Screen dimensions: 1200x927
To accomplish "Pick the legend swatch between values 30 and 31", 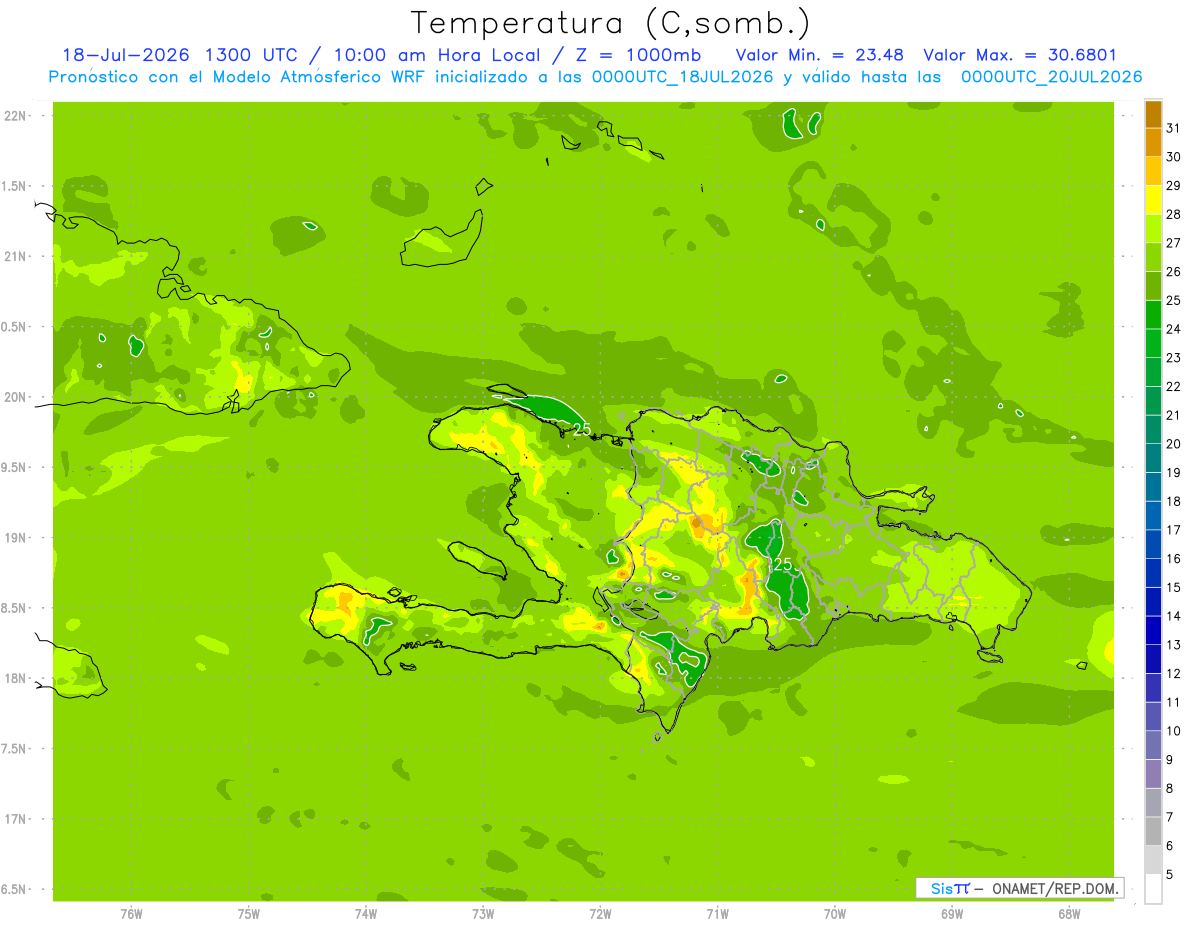I will tap(1153, 143).
